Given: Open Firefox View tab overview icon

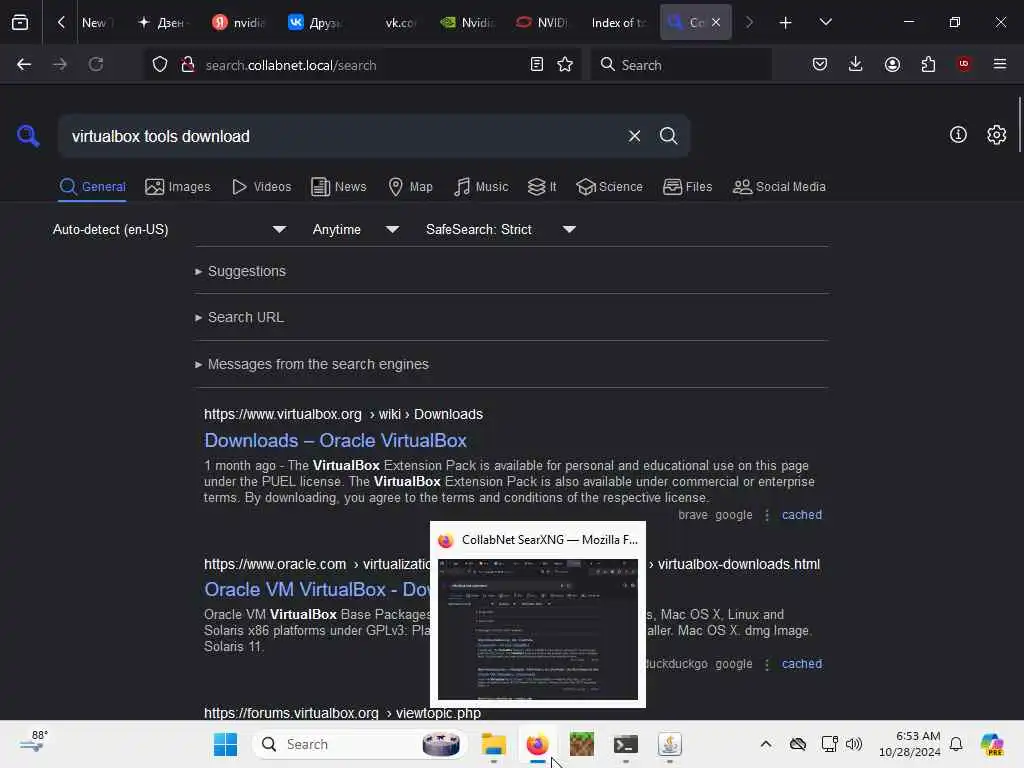Looking at the screenshot, I should point(20,22).
